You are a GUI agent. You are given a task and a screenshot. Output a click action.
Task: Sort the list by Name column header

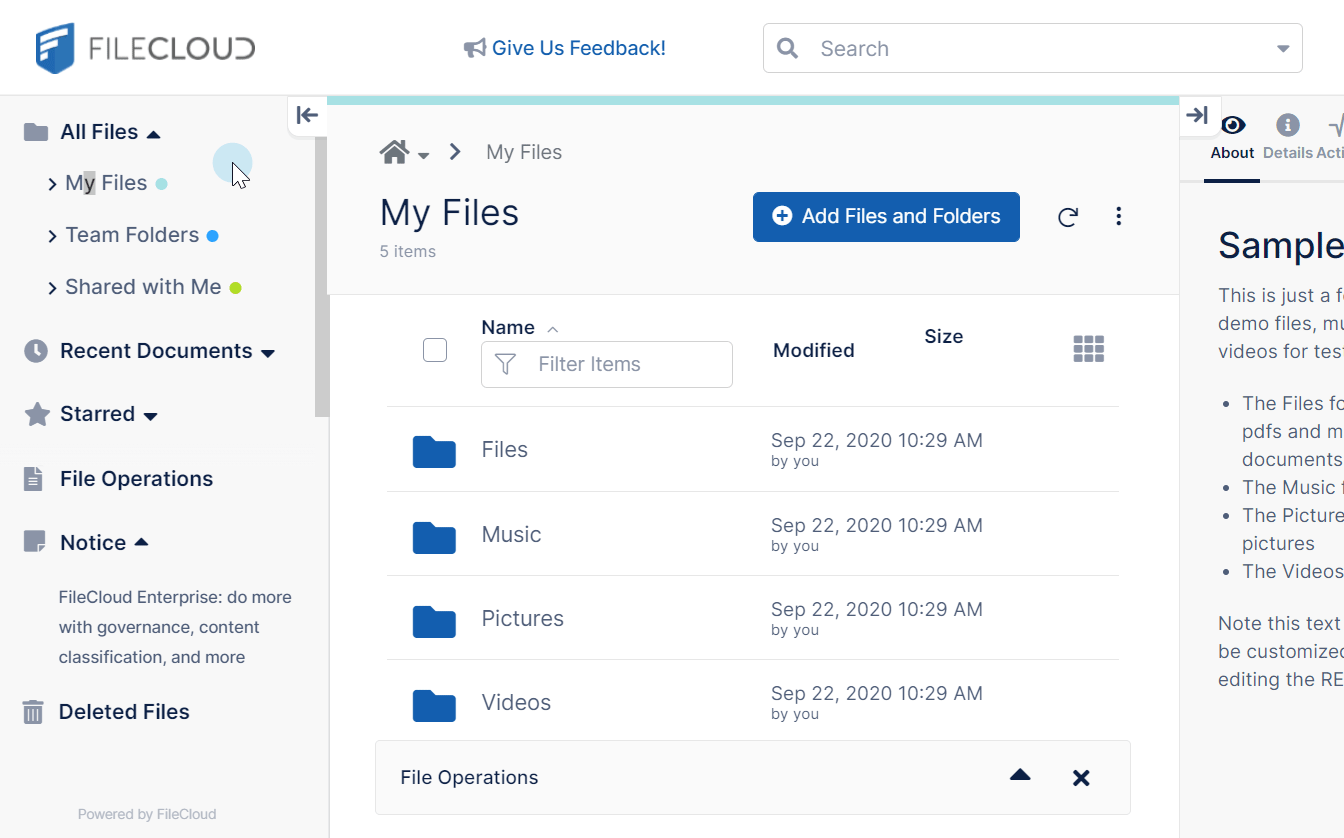tap(508, 327)
